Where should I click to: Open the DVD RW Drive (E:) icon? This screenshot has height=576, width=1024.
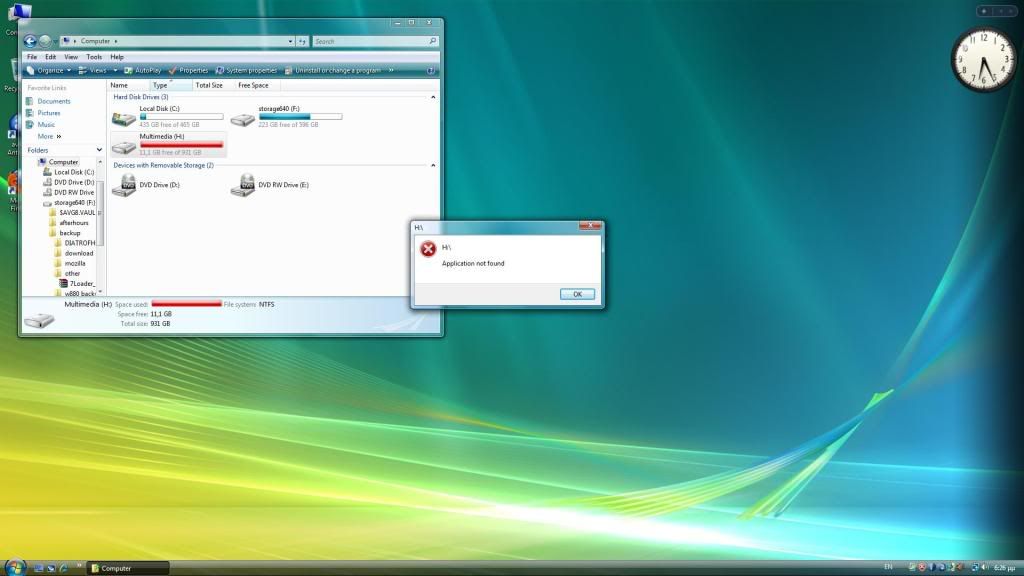click(x=242, y=185)
